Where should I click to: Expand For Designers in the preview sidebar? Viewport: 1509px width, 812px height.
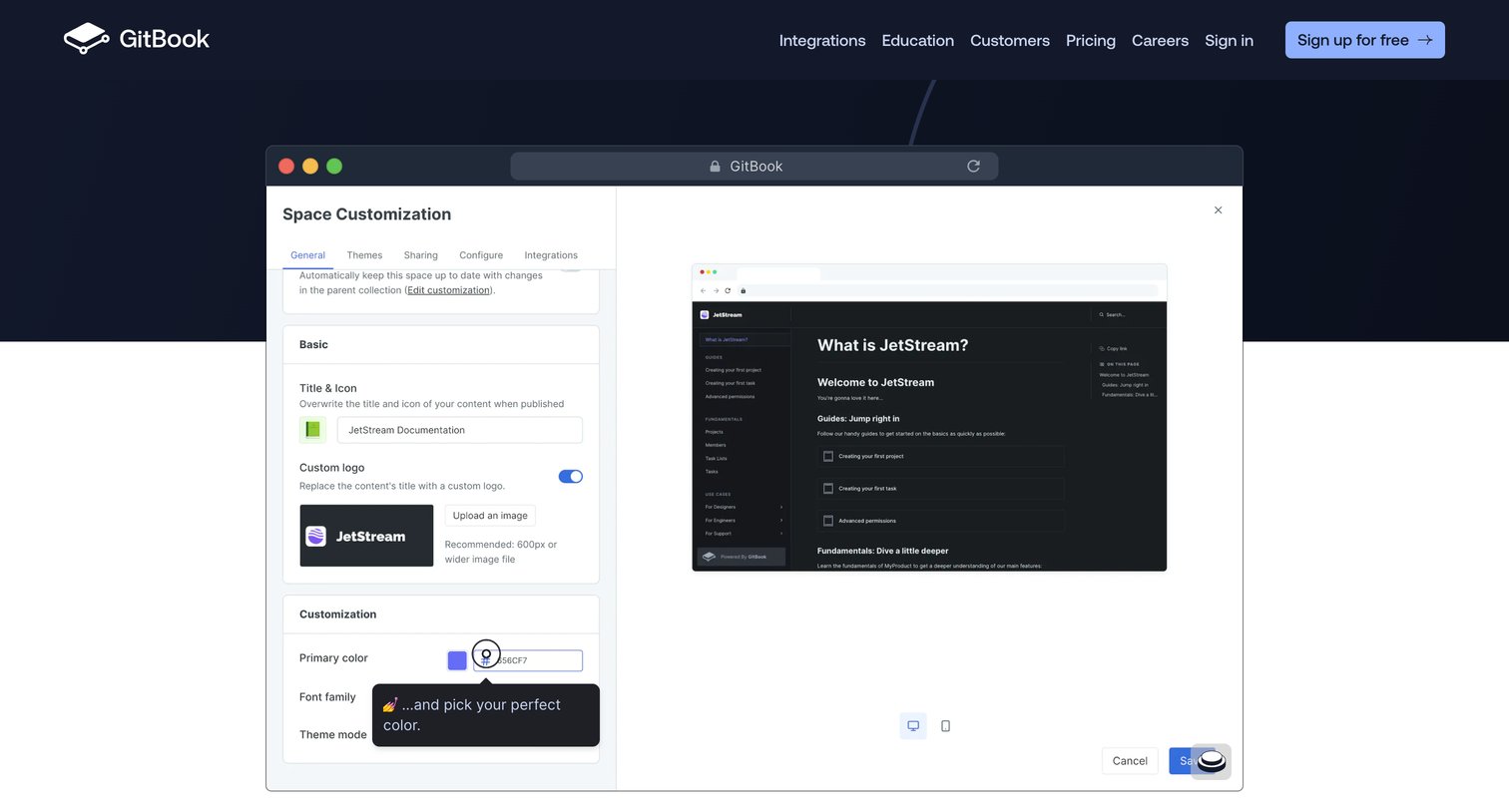[744, 507]
